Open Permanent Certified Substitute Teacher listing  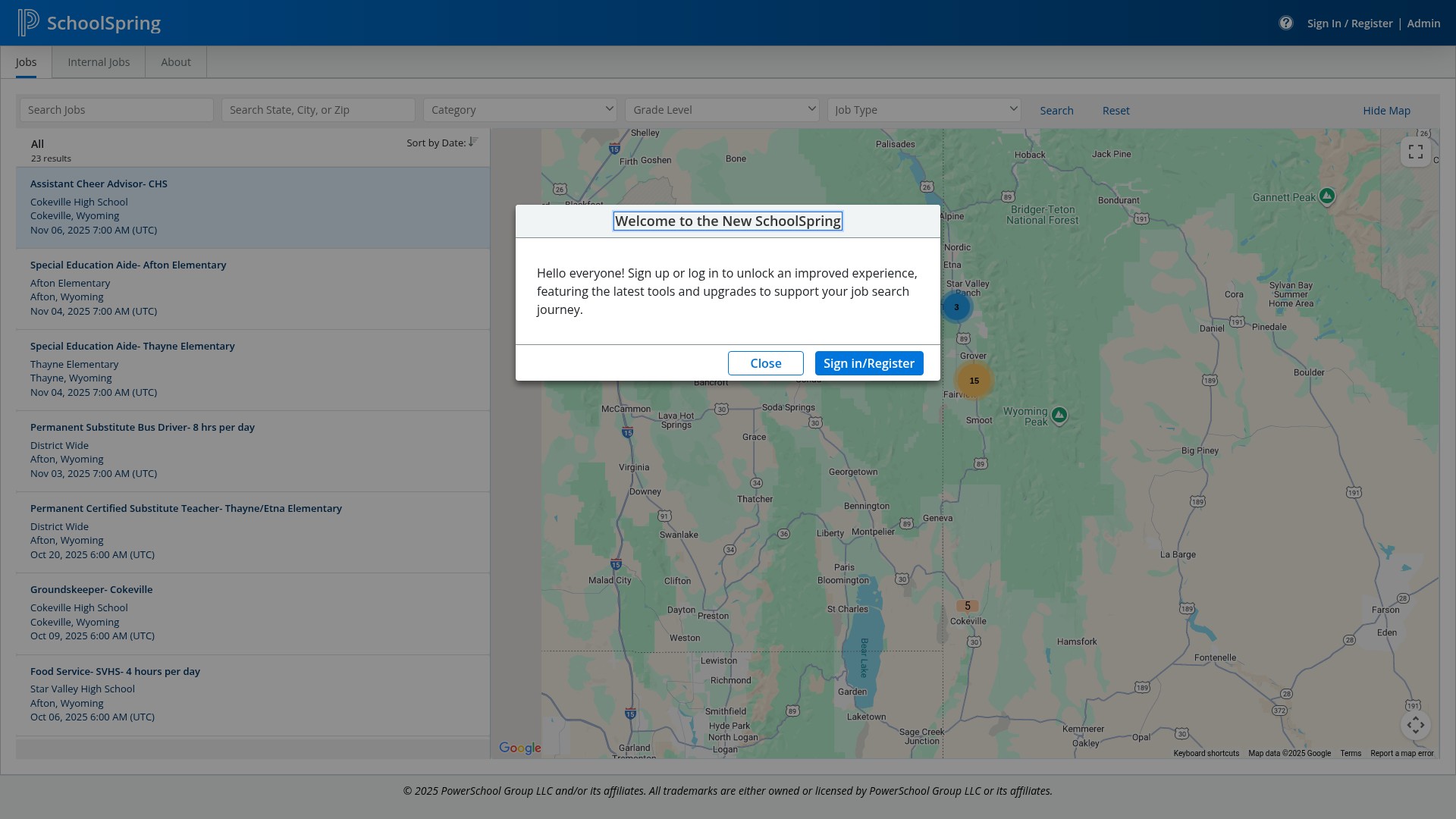pos(253,532)
